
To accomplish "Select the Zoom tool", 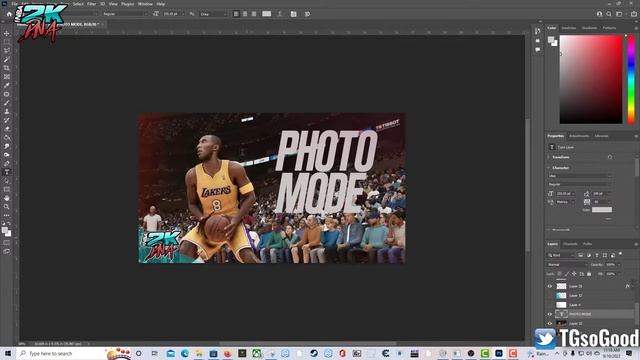I will pyautogui.click(x=7, y=207).
